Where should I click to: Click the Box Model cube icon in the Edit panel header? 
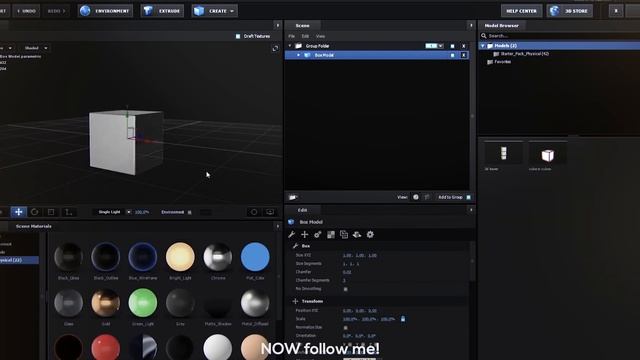coord(291,222)
